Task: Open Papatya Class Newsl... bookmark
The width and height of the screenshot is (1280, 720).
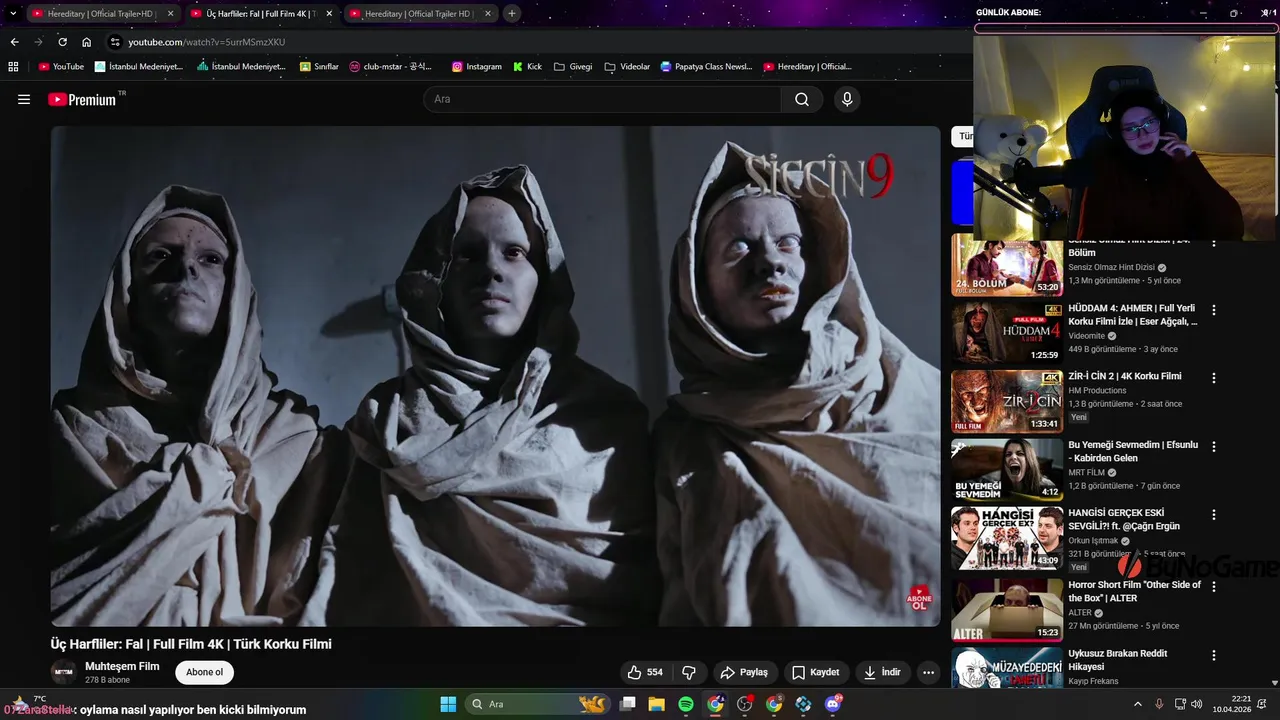Action: [706, 67]
